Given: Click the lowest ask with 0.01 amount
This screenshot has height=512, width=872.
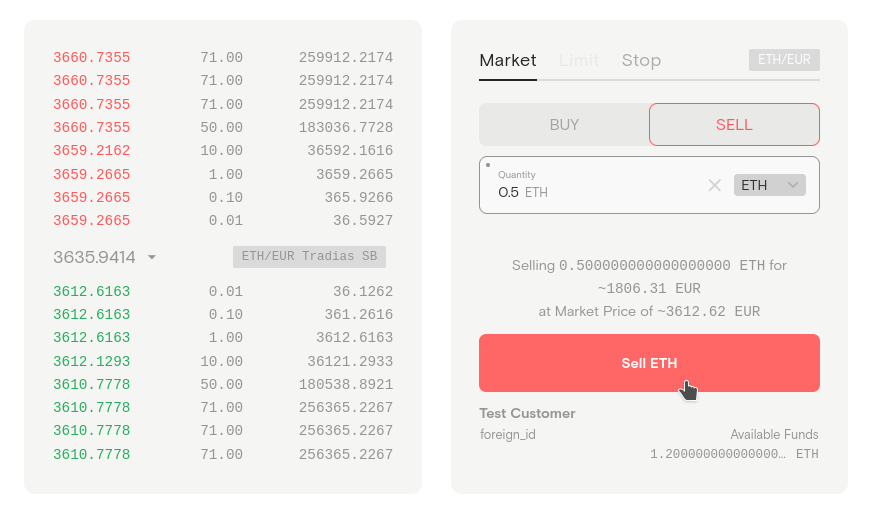Looking at the screenshot, I should pos(222,220).
